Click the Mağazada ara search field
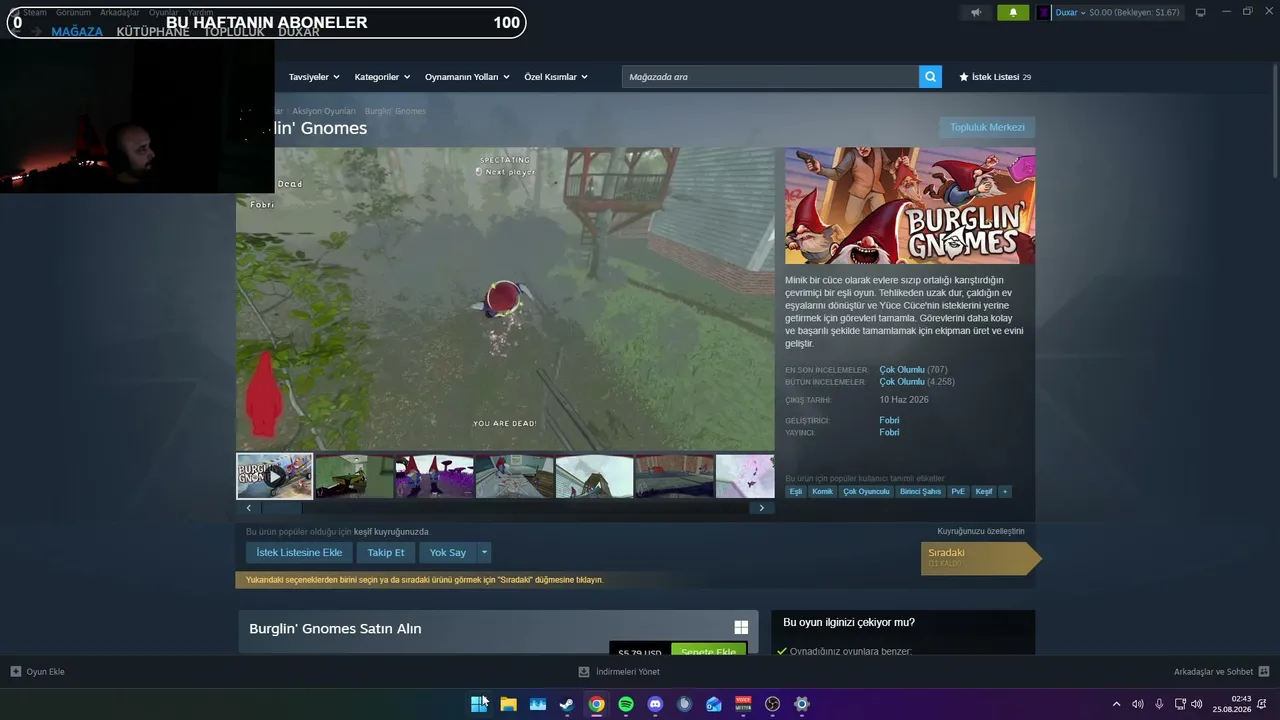 (770, 77)
